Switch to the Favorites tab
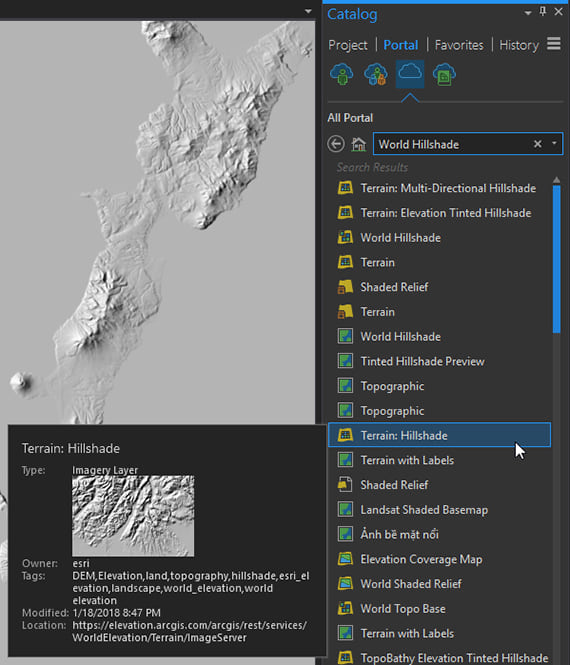 (x=459, y=45)
